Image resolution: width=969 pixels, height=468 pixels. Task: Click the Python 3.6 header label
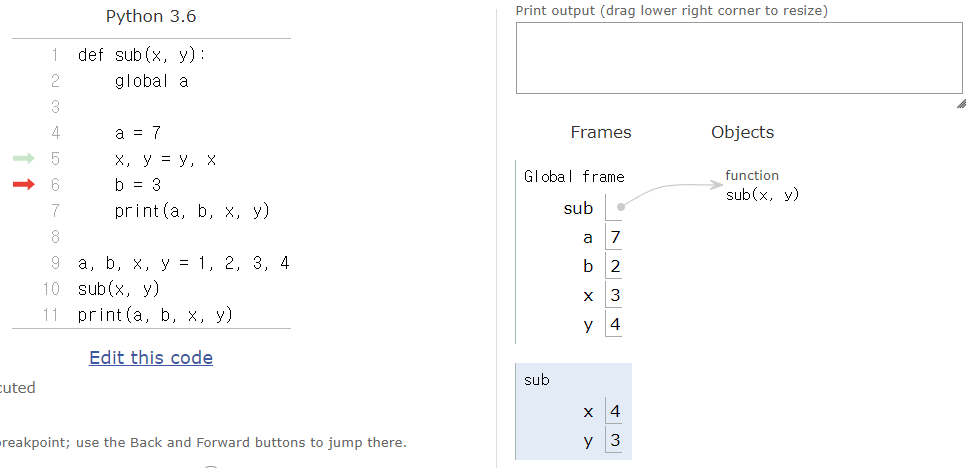coord(151,18)
